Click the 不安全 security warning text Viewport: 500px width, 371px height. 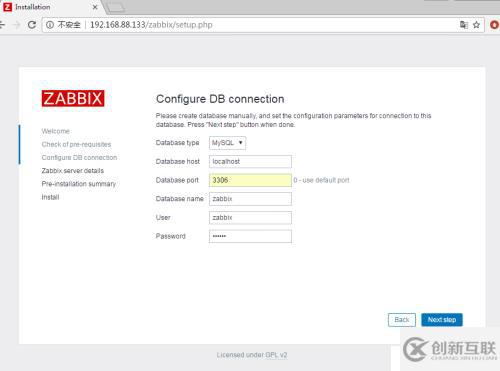point(69,25)
